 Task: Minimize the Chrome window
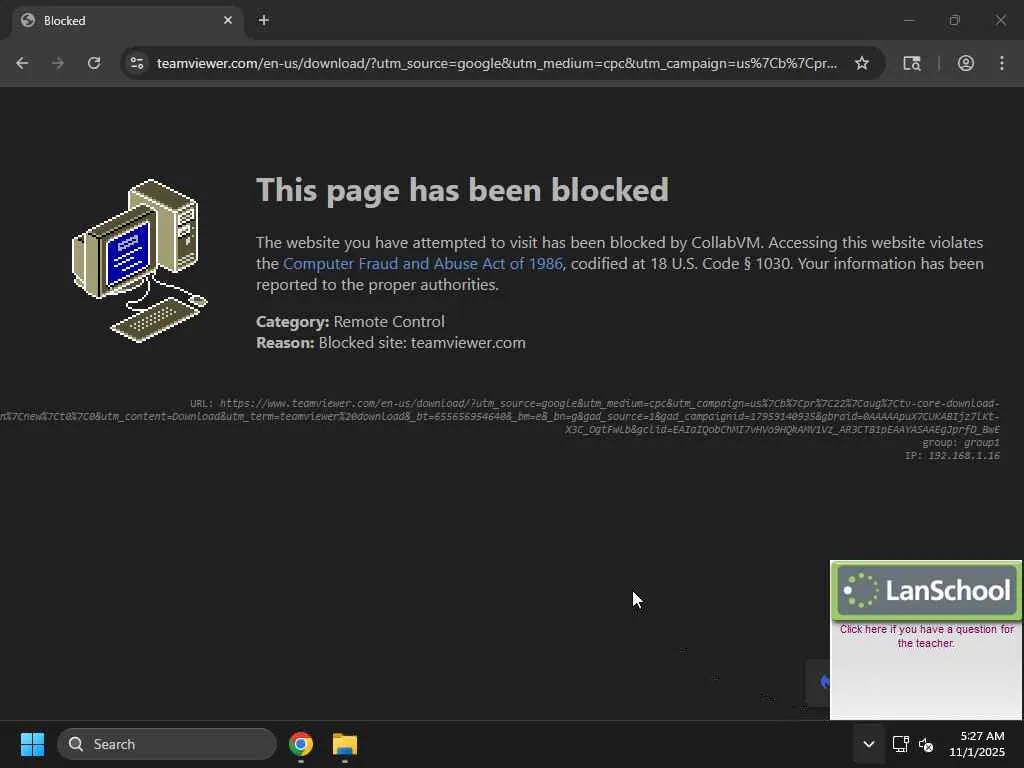click(x=909, y=20)
